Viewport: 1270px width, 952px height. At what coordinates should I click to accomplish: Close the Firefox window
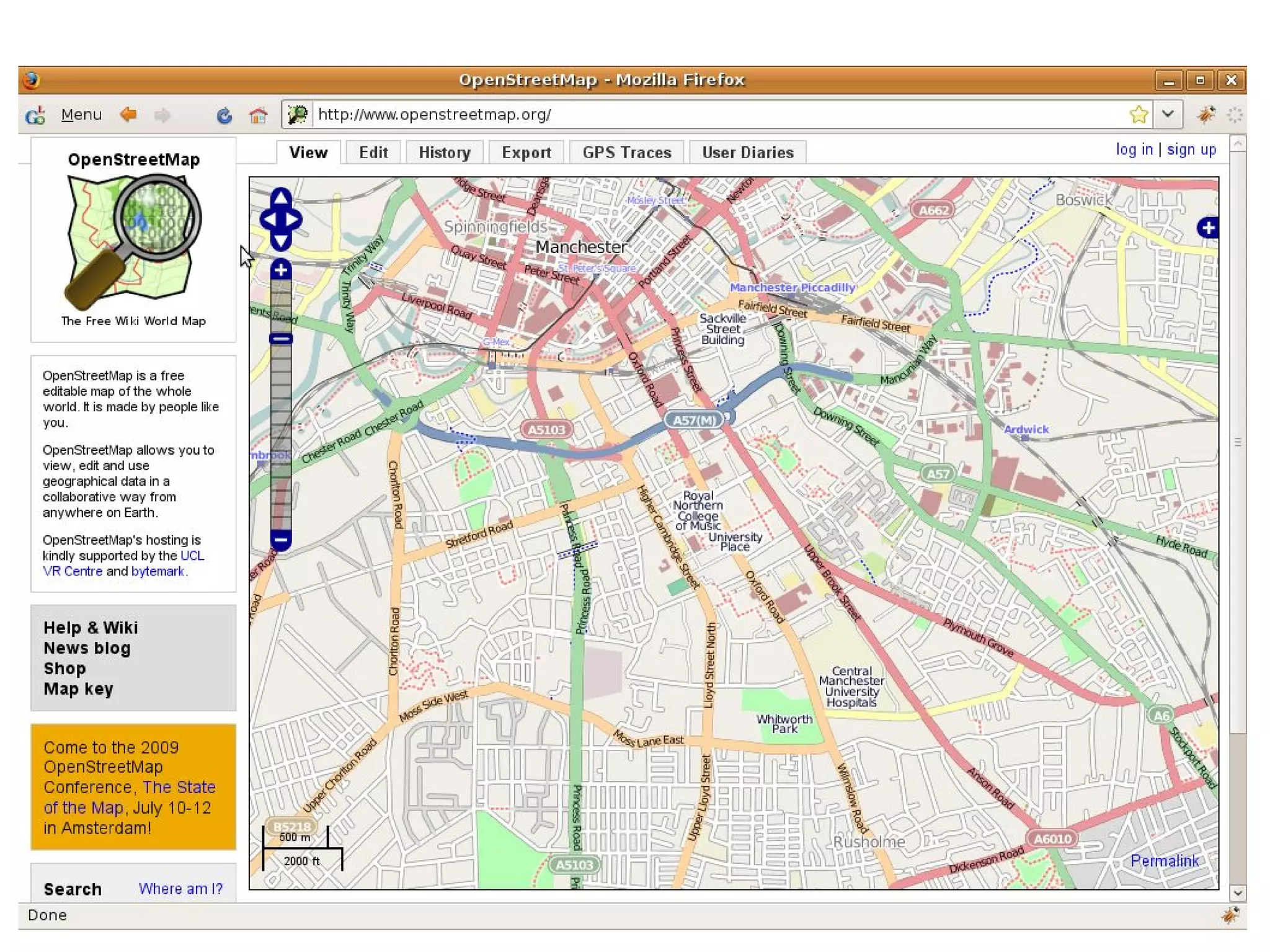pyautogui.click(x=1231, y=81)
